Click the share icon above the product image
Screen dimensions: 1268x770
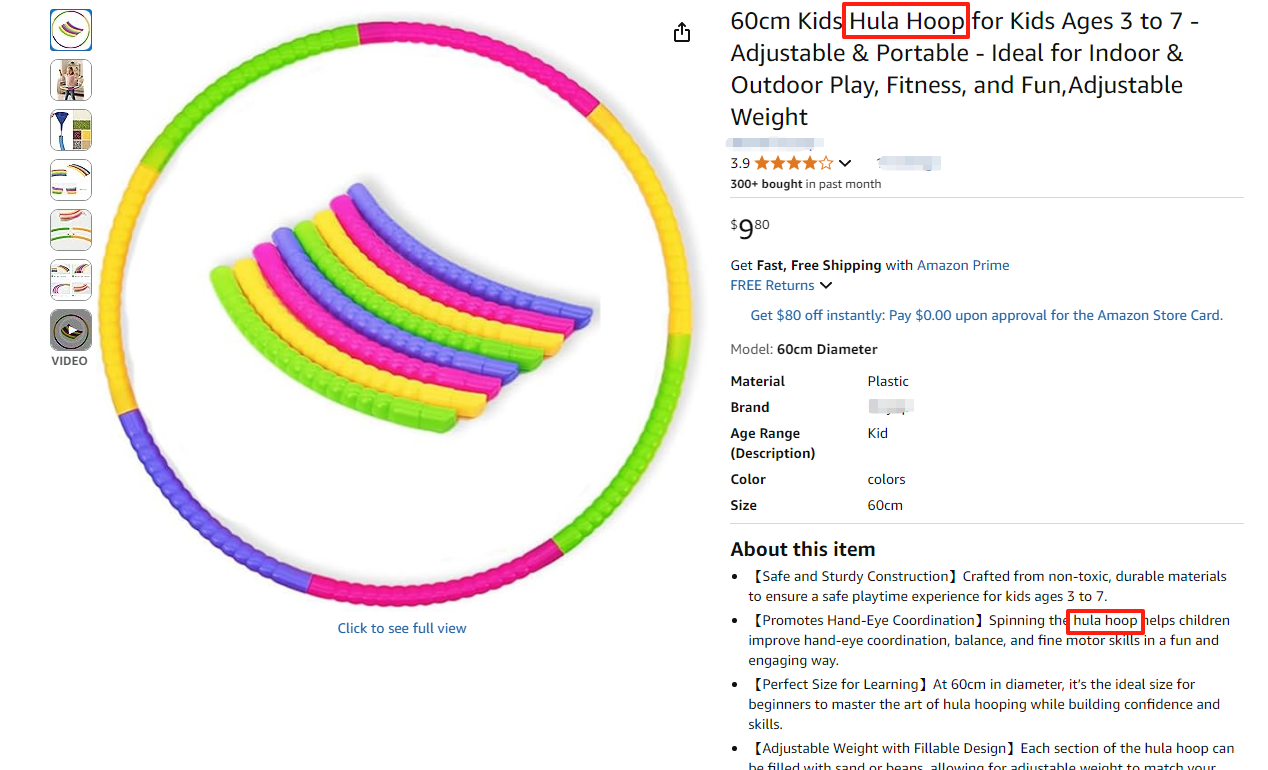tap(682, 33)
